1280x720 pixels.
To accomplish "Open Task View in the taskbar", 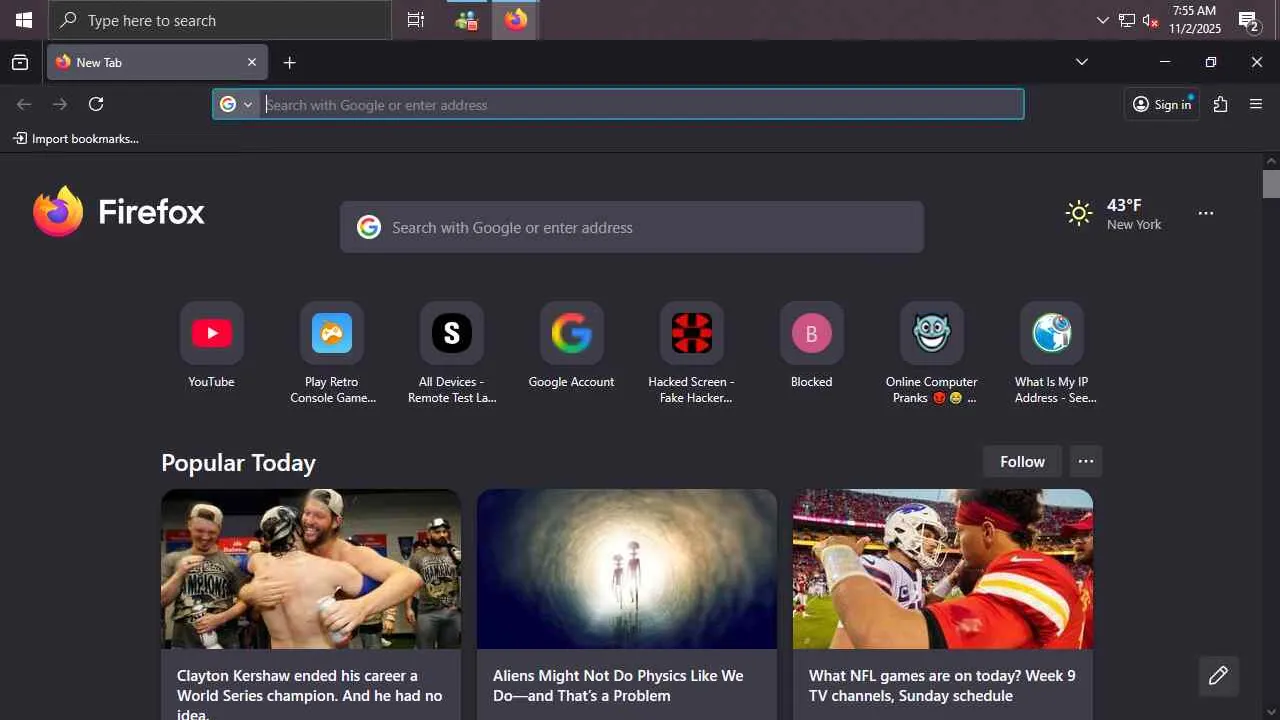I will tap(416, 20).
